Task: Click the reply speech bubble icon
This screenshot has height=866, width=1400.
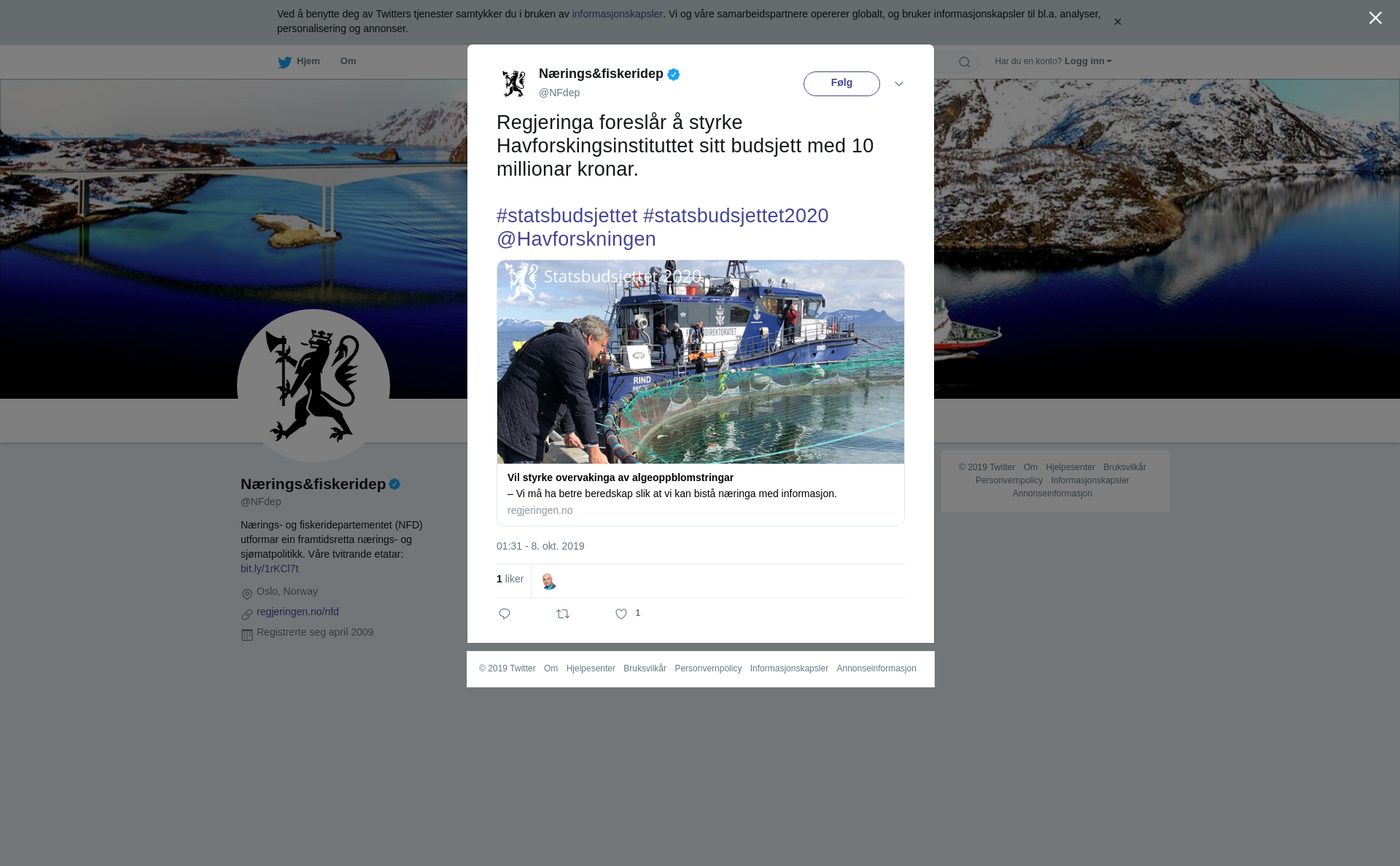Action: [505, 614]
